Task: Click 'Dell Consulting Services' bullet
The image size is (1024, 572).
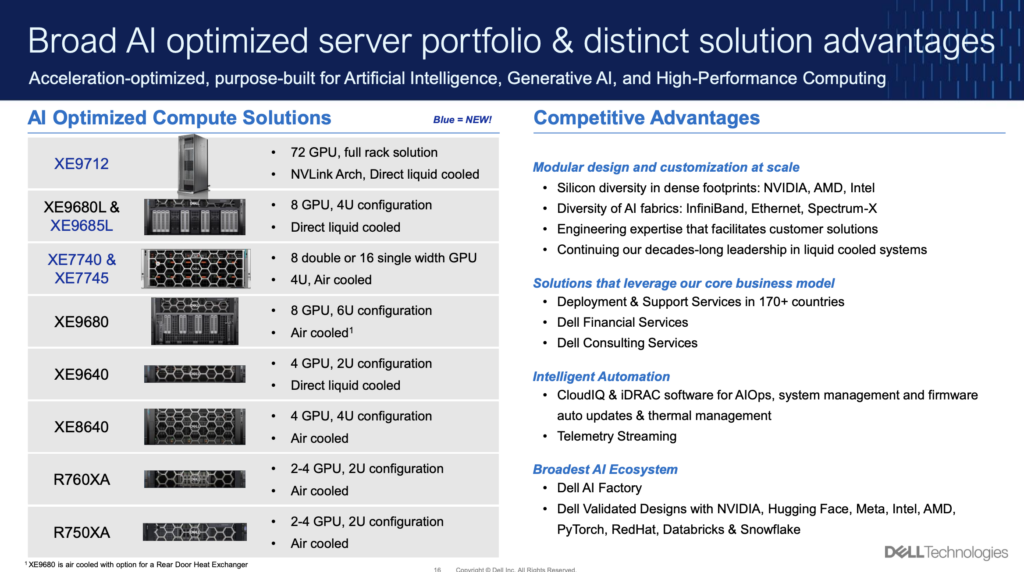Action: coord(627,343)
